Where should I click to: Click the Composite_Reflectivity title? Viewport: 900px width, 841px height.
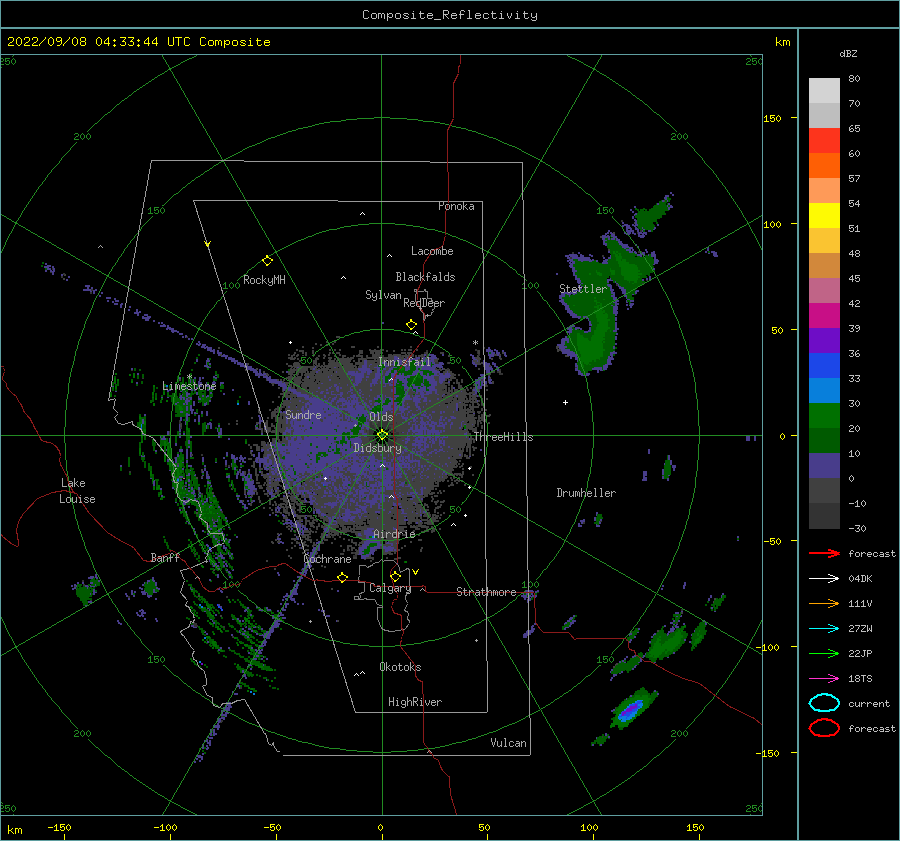pos(450,15)
